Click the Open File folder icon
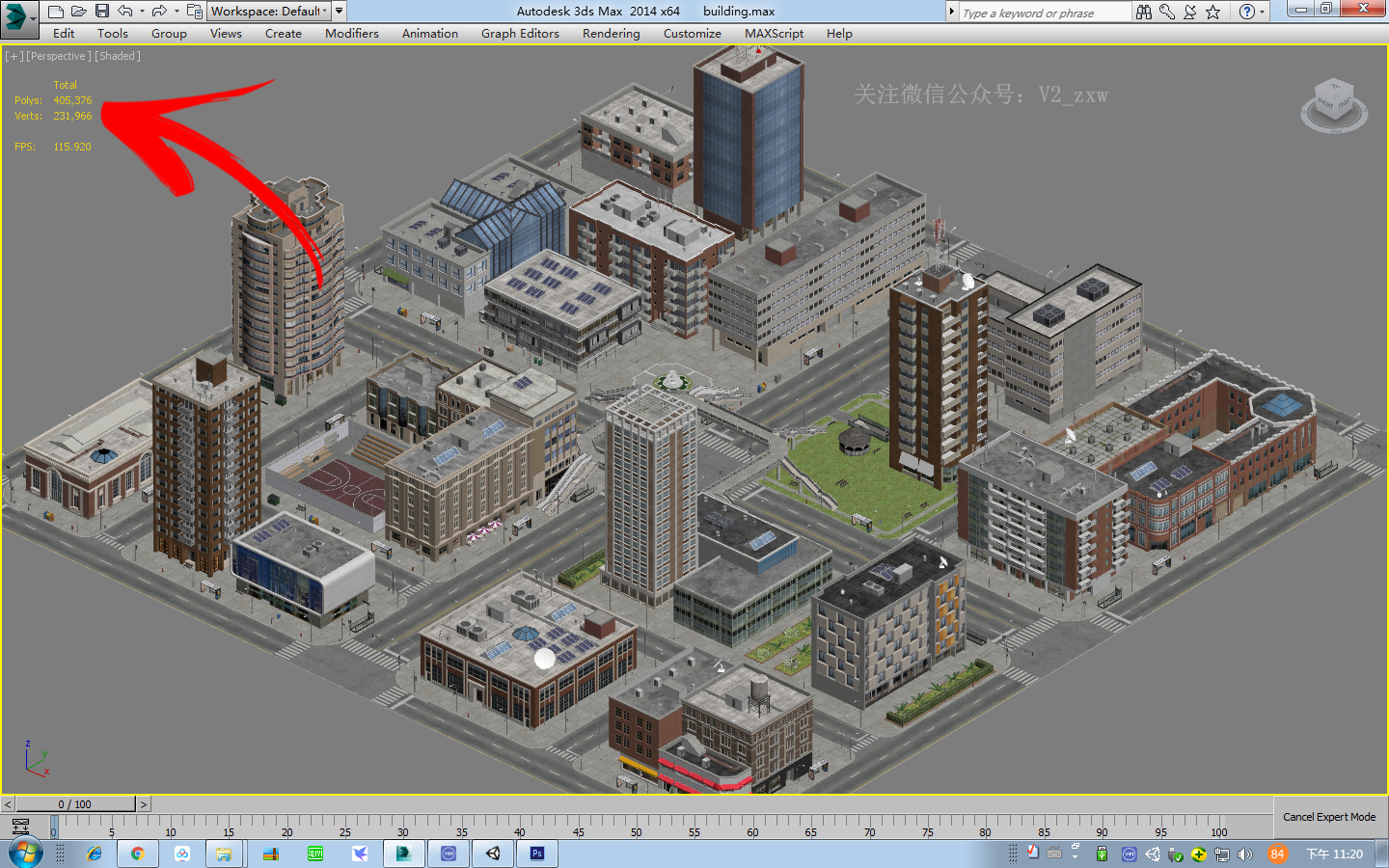 click(x=79, y=12)
